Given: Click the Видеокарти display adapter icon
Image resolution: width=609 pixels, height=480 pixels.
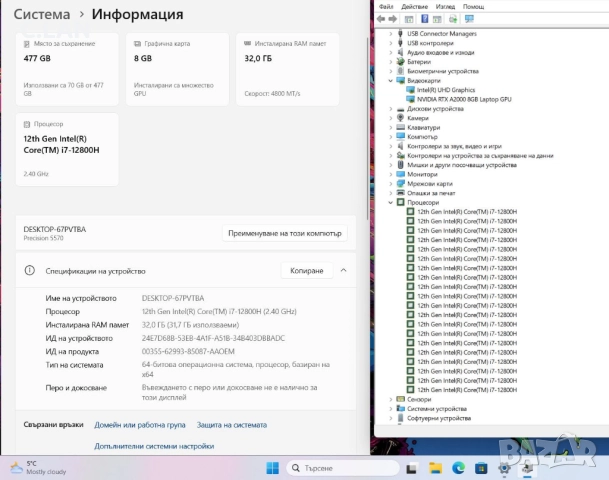Looking at the screenshot, I should 400,80.
